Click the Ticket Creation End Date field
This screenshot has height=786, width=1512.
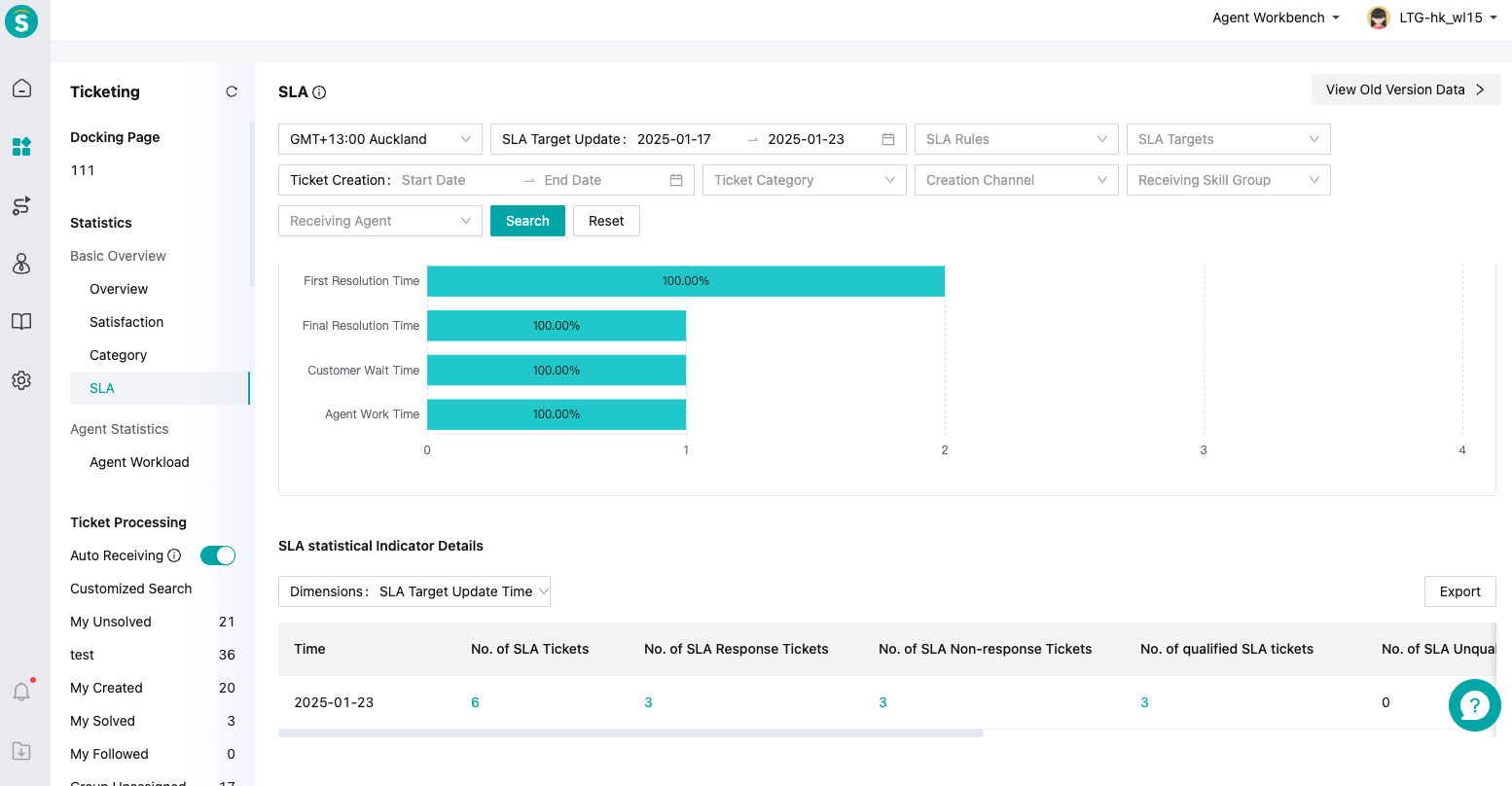tap(573, 180)
